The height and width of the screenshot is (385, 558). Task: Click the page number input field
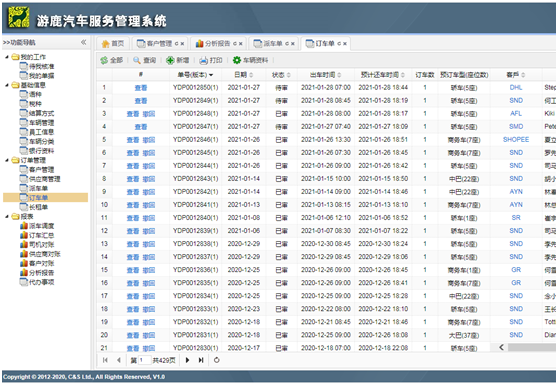[144, 360]
